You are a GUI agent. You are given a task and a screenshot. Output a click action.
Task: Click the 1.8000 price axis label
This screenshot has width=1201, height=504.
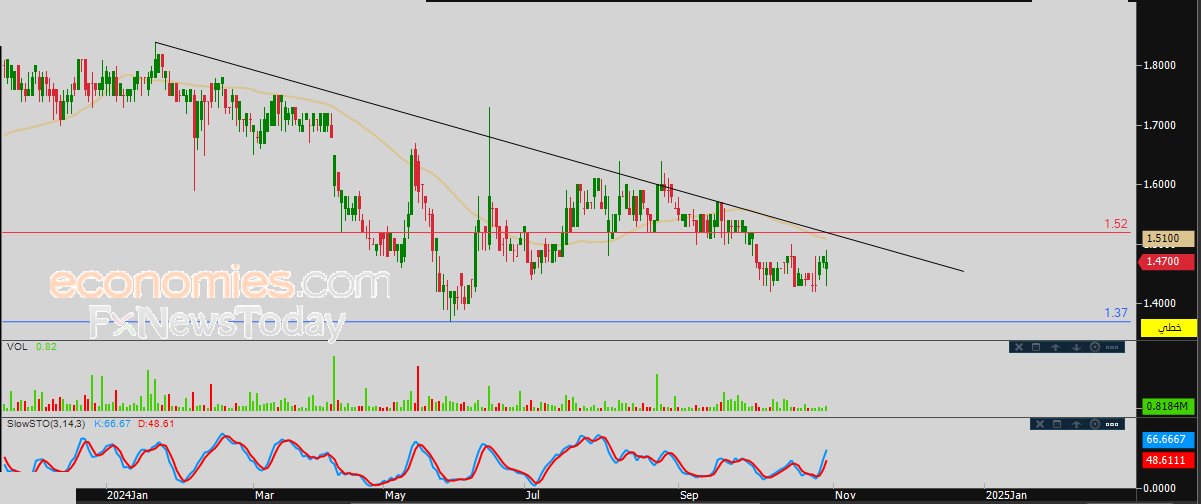tap(1160, 66)
